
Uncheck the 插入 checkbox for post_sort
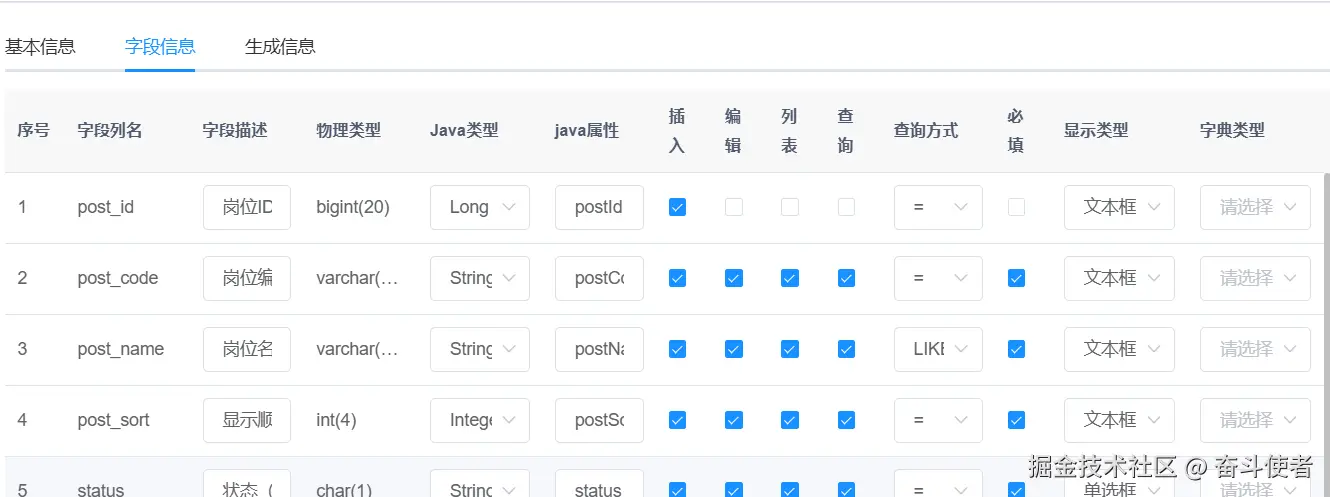(x=677, y=420)
